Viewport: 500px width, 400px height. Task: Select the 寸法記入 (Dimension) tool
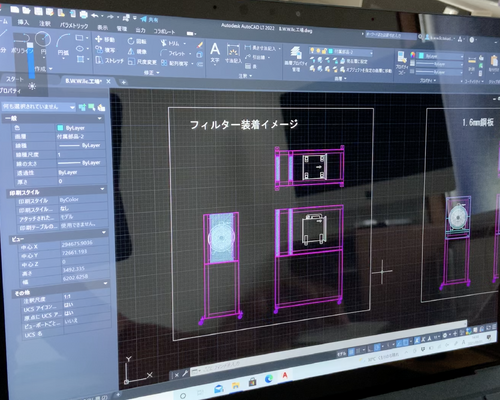[x=233, y=54]
